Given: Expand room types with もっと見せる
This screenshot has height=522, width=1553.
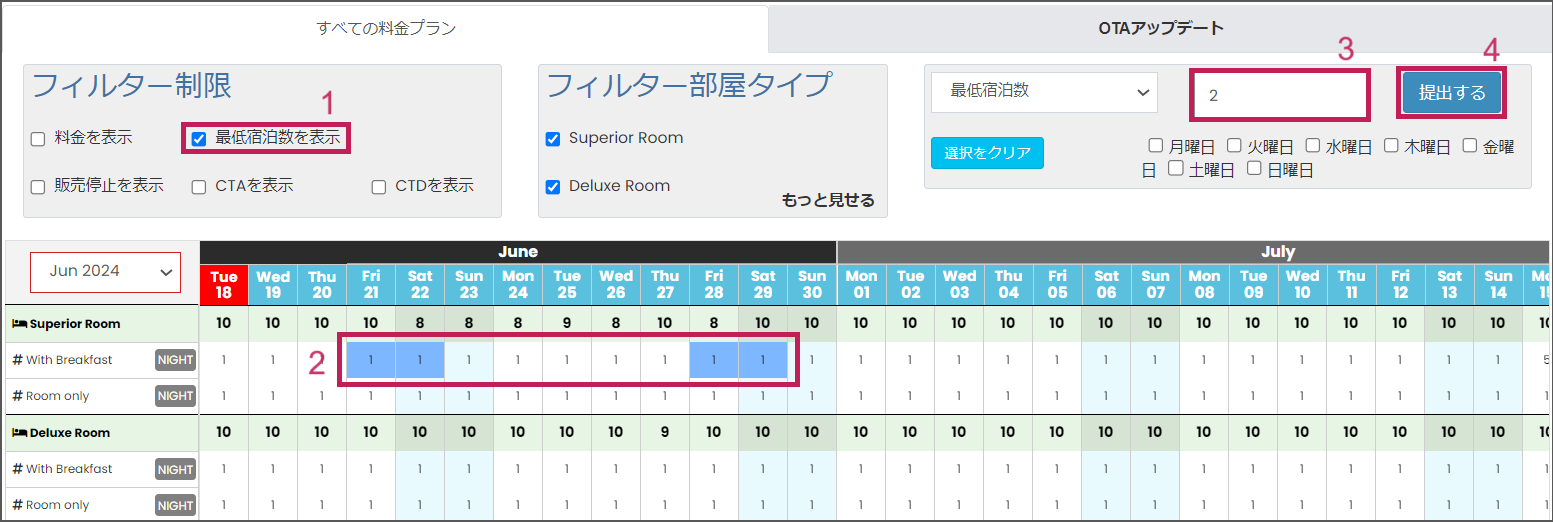Looking at the screenshot, I should tap(828, 200).
